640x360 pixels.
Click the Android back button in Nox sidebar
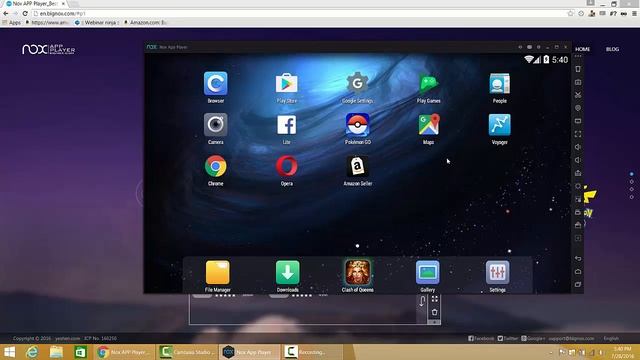tap(578, 258)
